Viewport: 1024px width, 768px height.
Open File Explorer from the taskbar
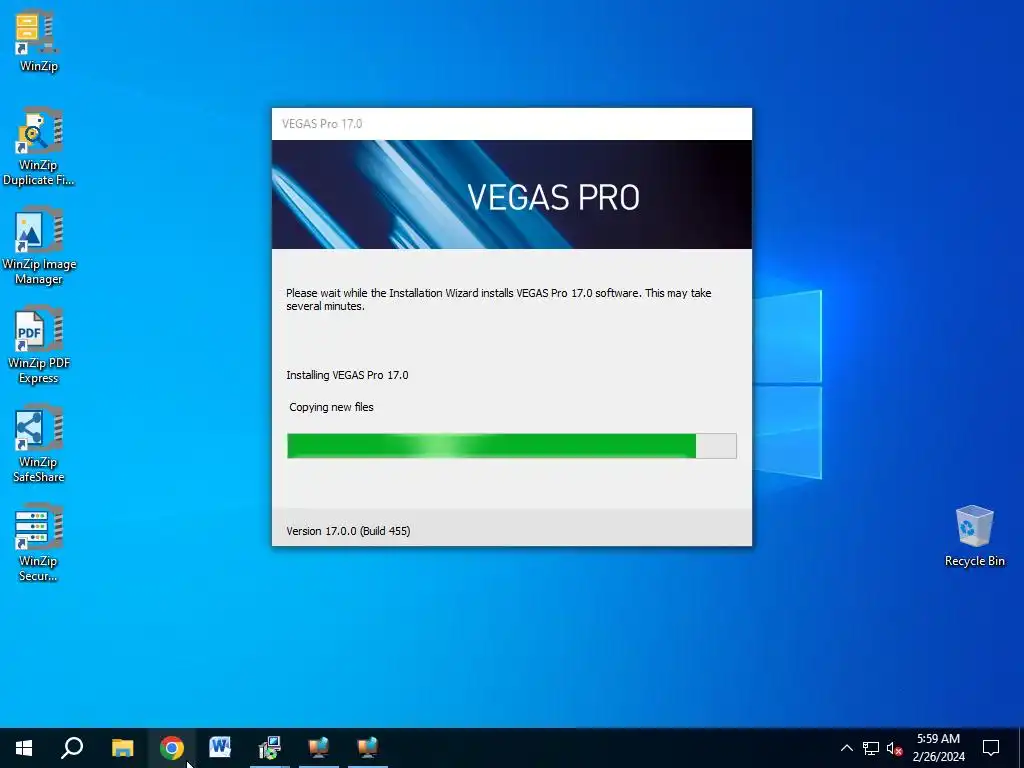(x=122, y=748)
